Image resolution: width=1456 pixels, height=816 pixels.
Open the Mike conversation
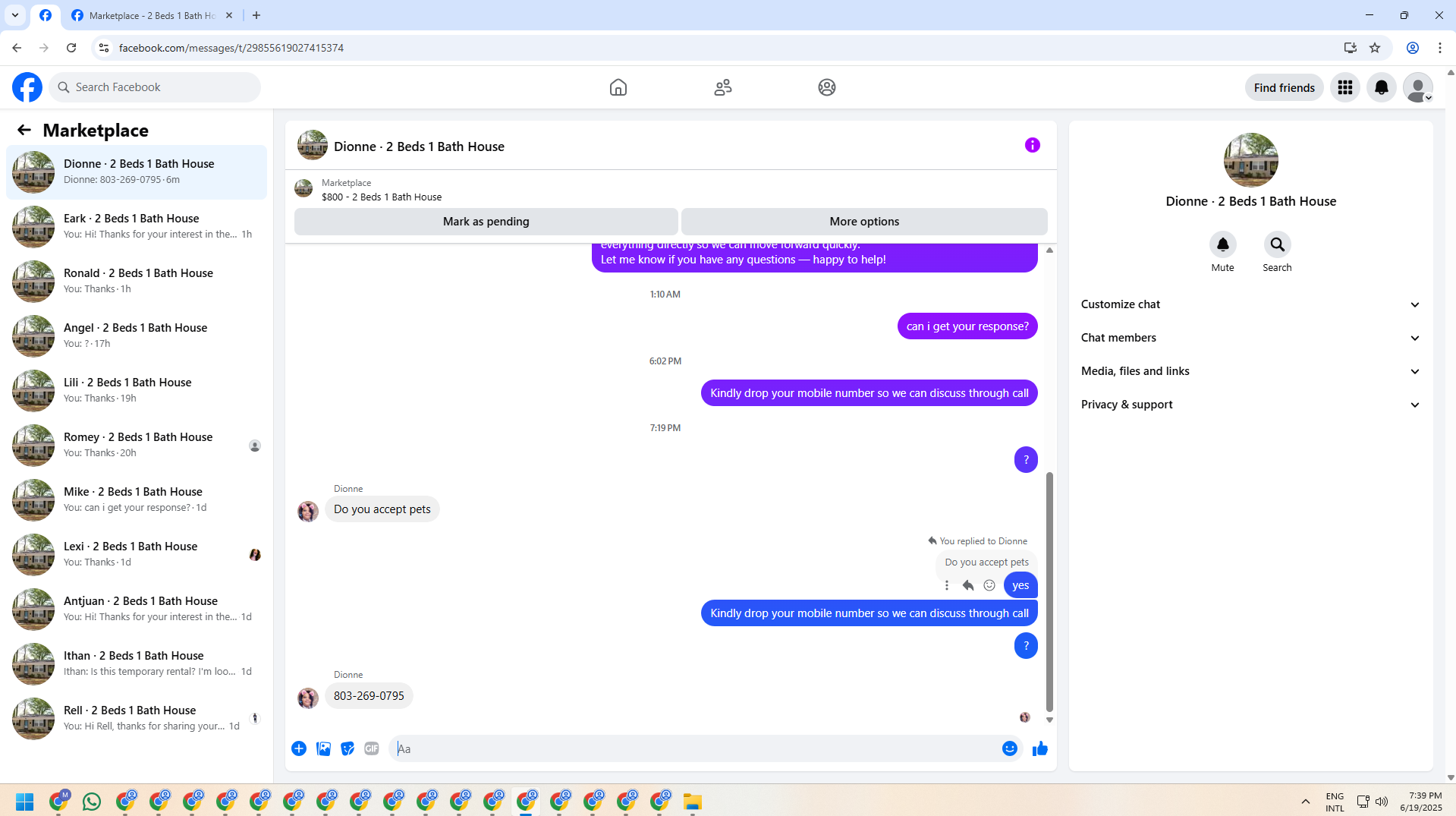pos(137,500)
